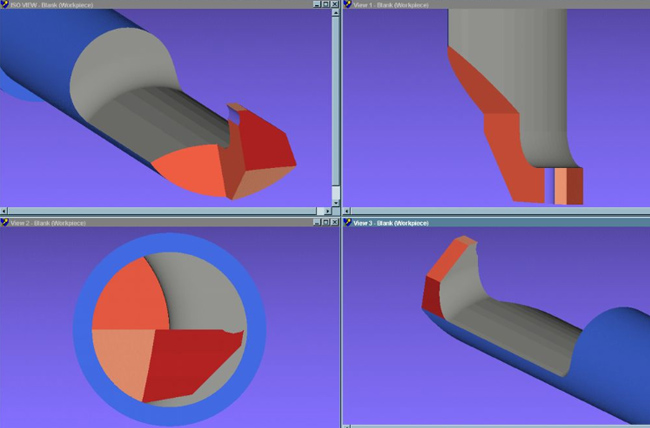Click ISO VIEW horizontal scrollbar left arrow
Image resolution: width=650 pixels, height=428 pixels.
pyautogui.click(x=4, y=211)
